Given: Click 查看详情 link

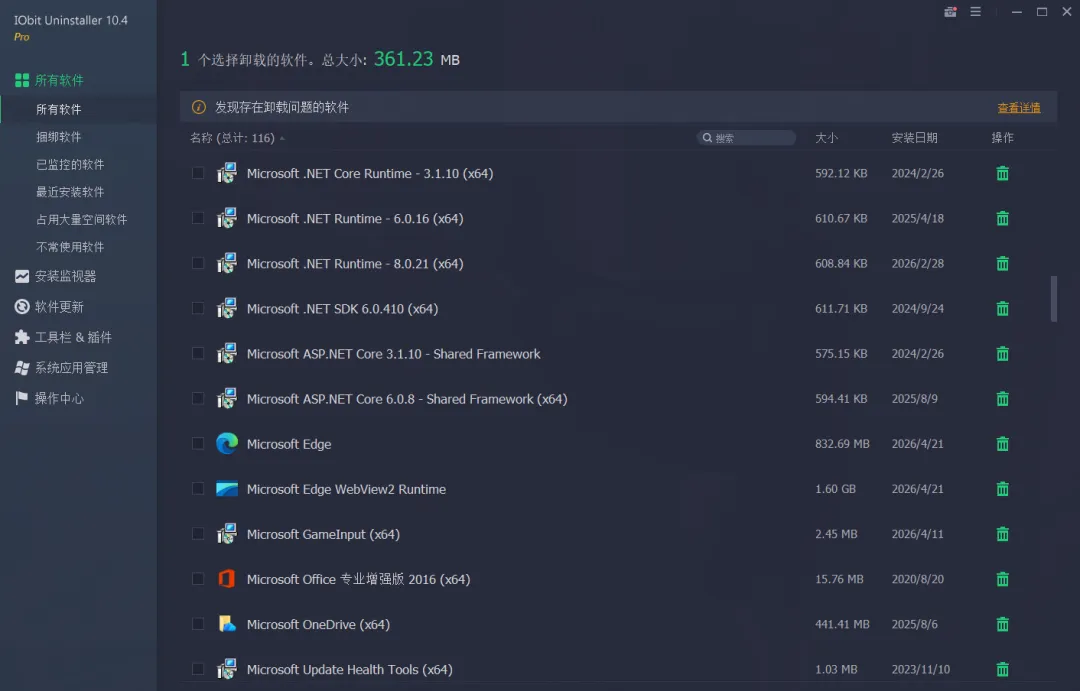Looking at the screenshot, I should click(1019, 108).
